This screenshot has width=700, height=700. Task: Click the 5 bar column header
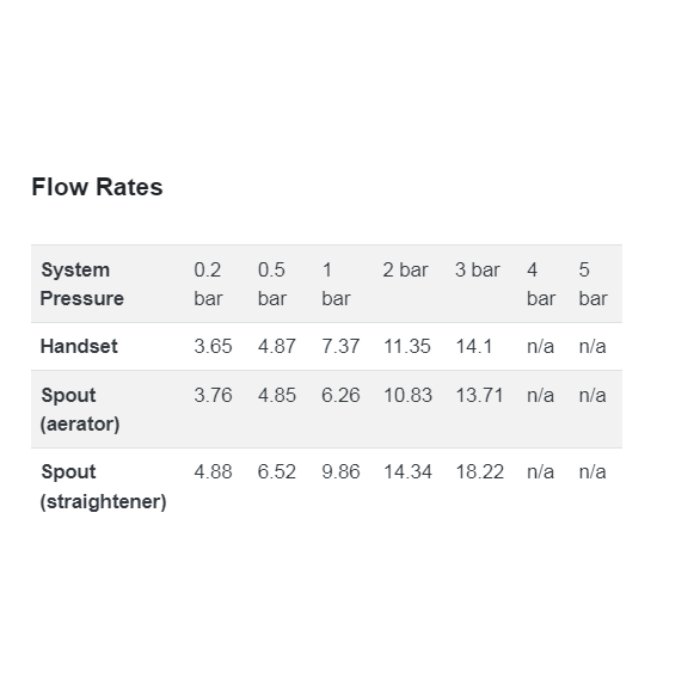[593, 284]
